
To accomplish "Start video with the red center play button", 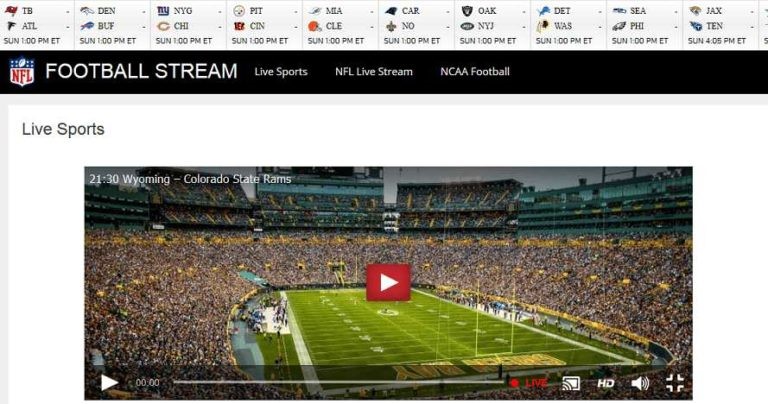I will [x=388, y=283].
